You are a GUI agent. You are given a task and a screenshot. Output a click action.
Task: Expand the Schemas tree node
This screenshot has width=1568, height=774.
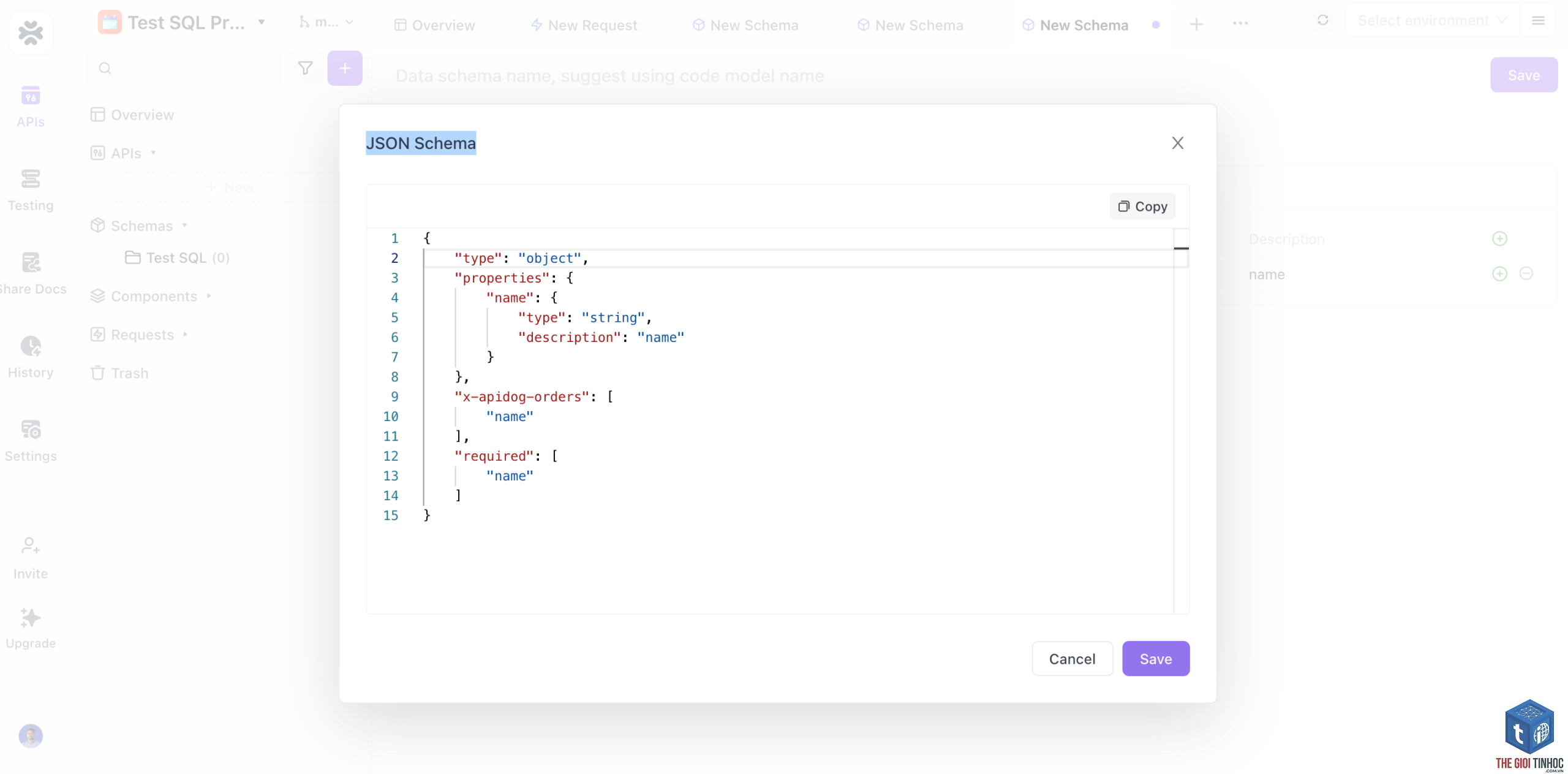pyautogui.click(x=139, y=226)
